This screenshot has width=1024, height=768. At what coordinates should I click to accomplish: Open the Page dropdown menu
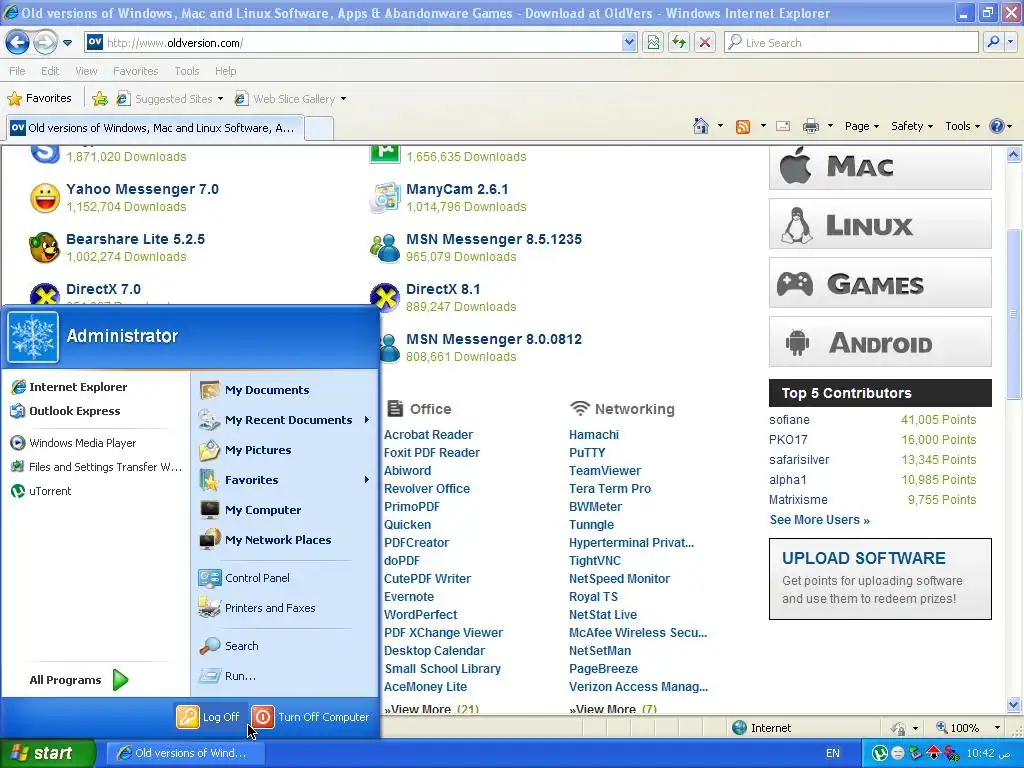tap(862, 126)
